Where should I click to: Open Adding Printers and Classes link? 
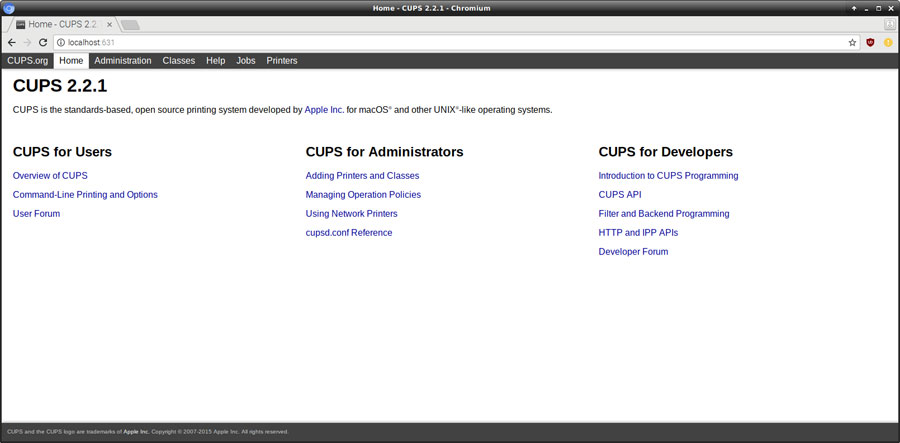(x=362, y=176)
